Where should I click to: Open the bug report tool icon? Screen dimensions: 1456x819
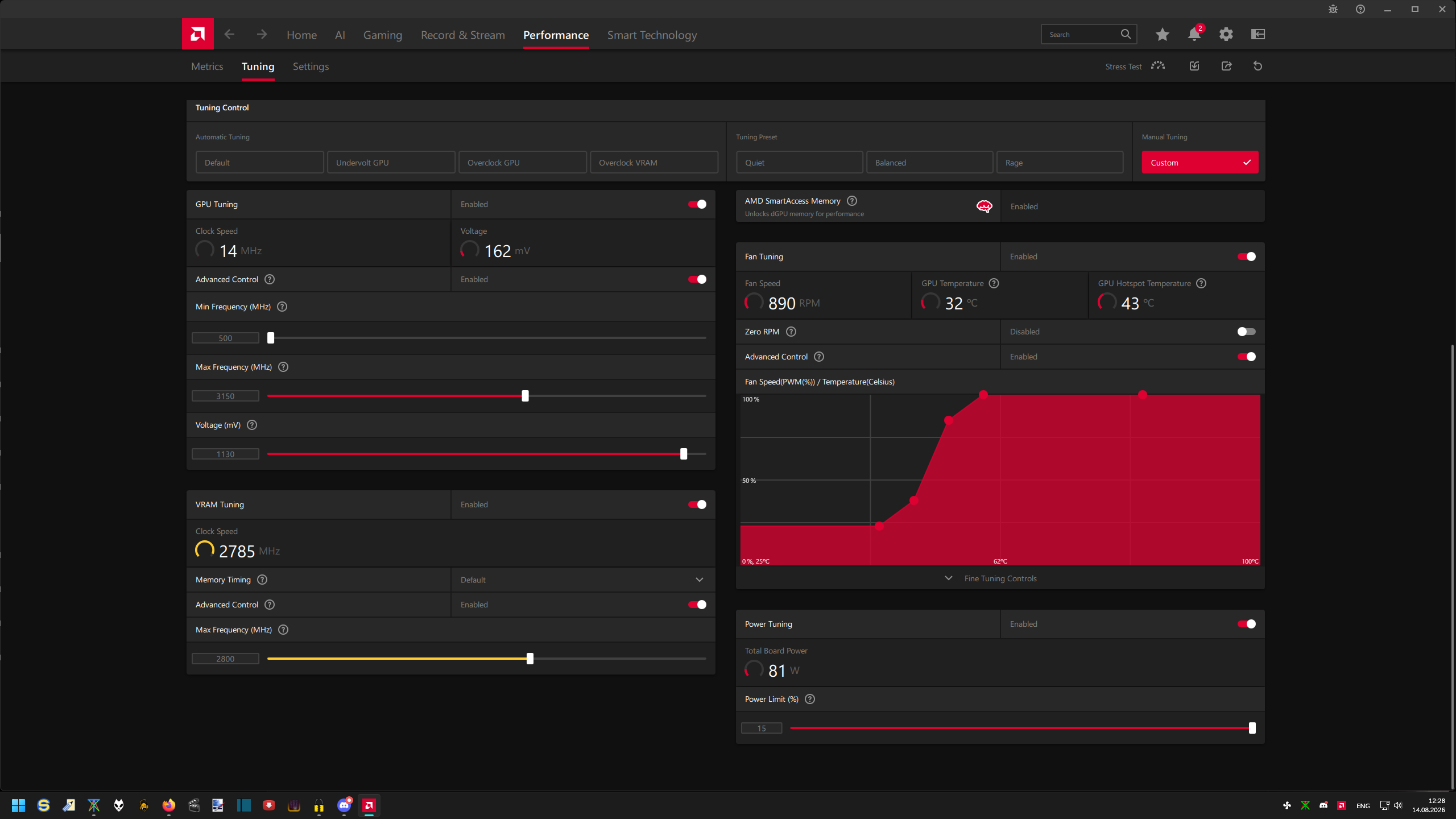[1333, 9]
